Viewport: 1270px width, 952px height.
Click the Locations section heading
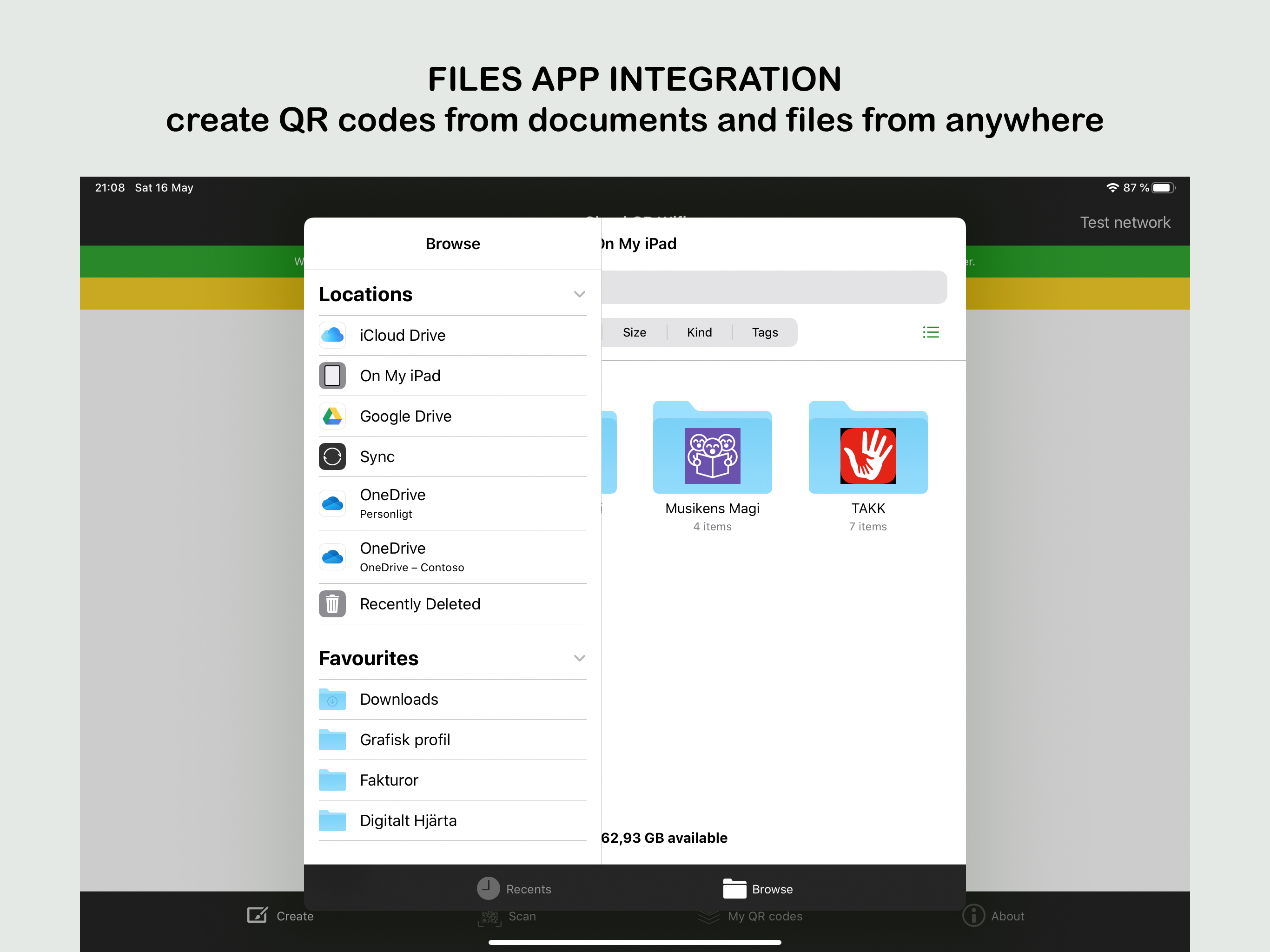[366, 295]
